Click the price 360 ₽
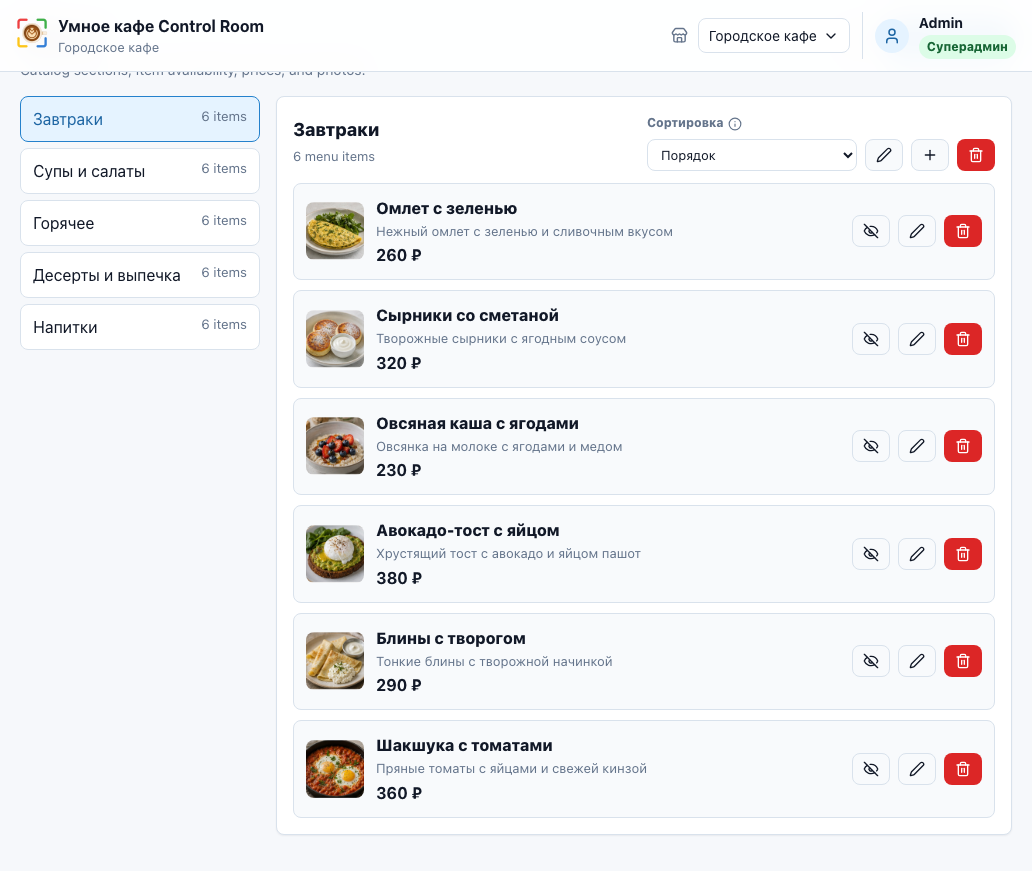This screenshot has width=1032, height=871. pos(398,793)
